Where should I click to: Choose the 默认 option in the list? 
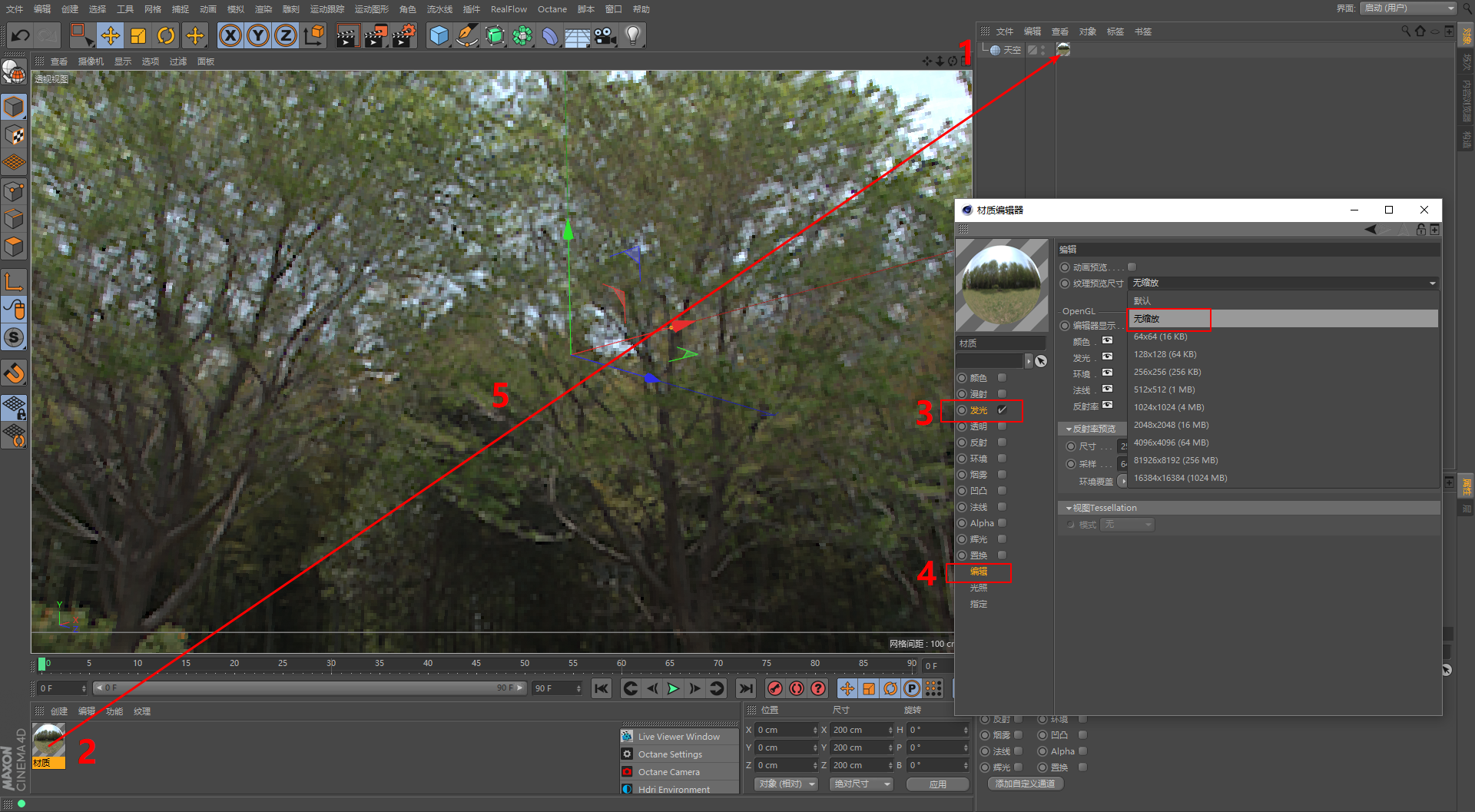[x=1283, y=301]
